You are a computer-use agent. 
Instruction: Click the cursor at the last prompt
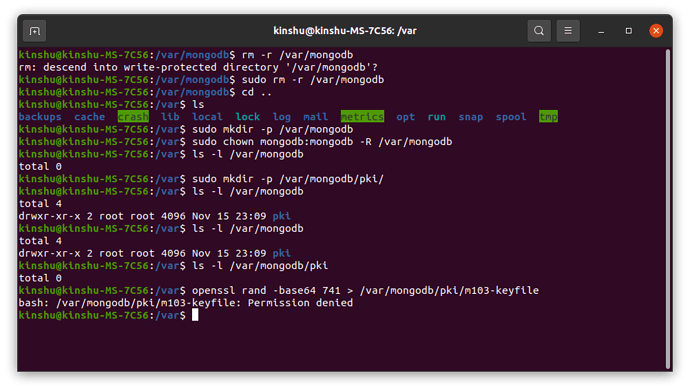click(195, 315)
